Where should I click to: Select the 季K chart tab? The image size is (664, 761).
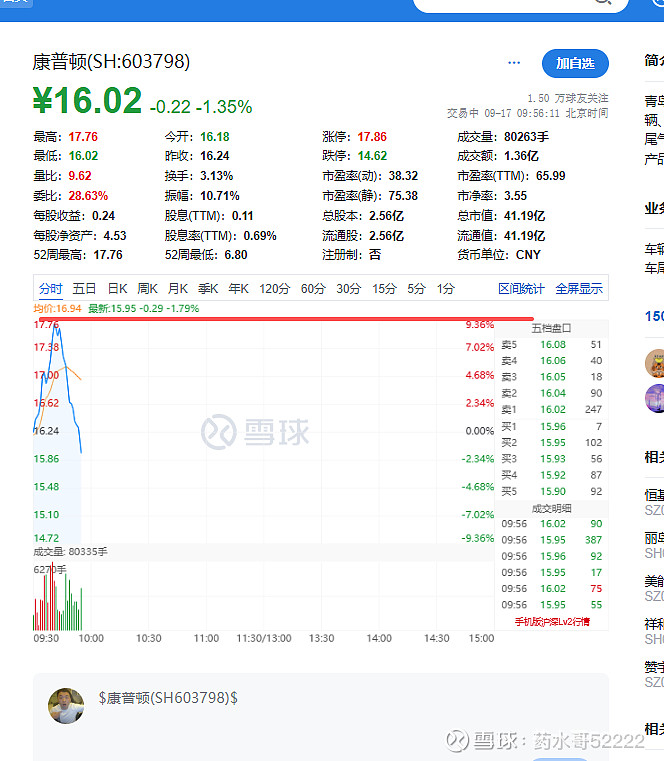[x=208, y=289]
